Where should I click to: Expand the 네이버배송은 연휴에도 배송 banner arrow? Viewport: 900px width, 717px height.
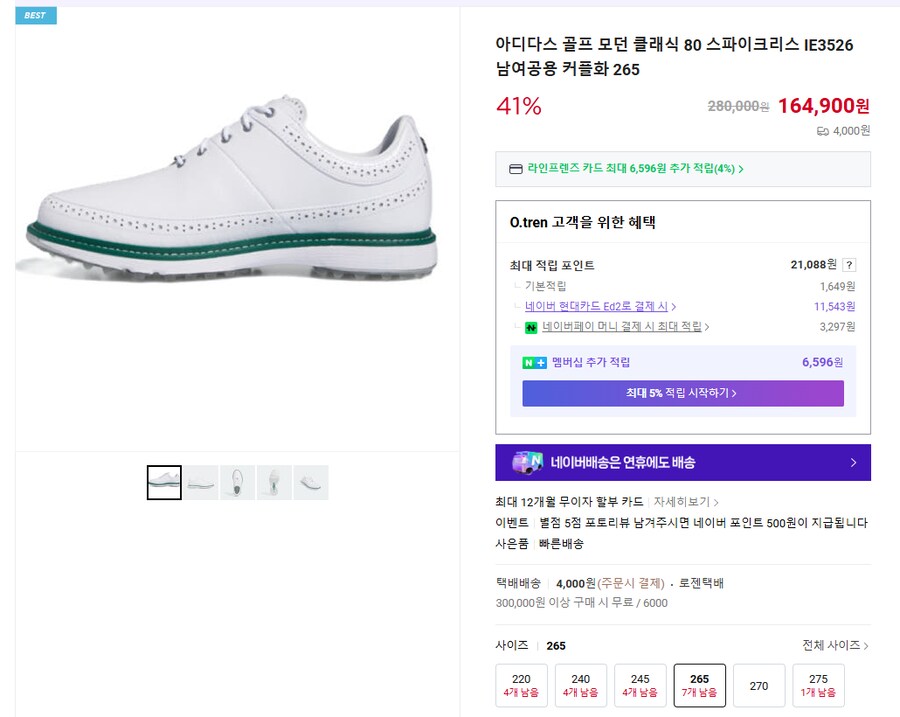coord(853,463)
